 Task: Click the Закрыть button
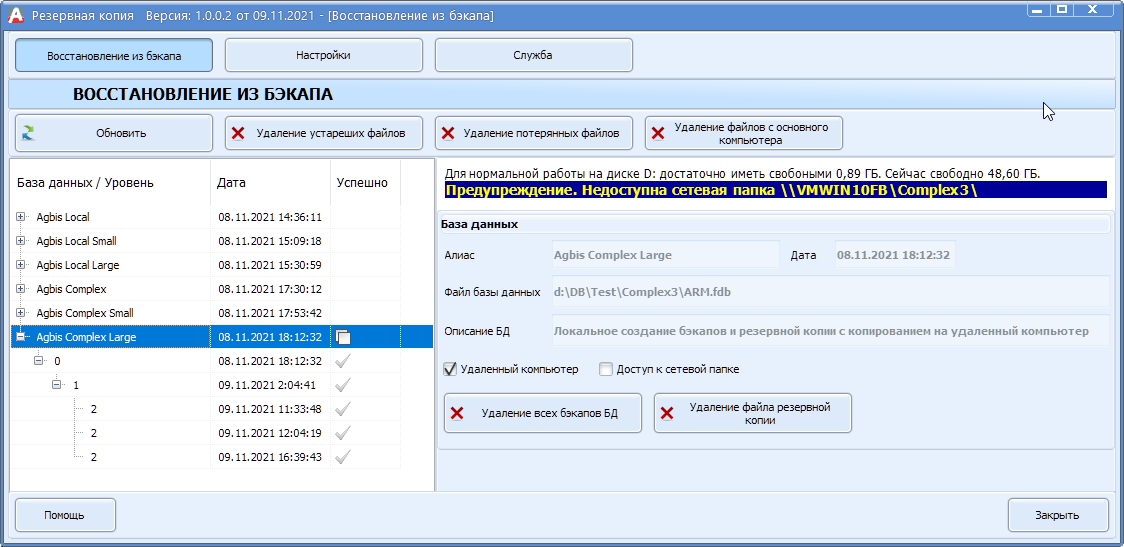tap(1057, 515)
